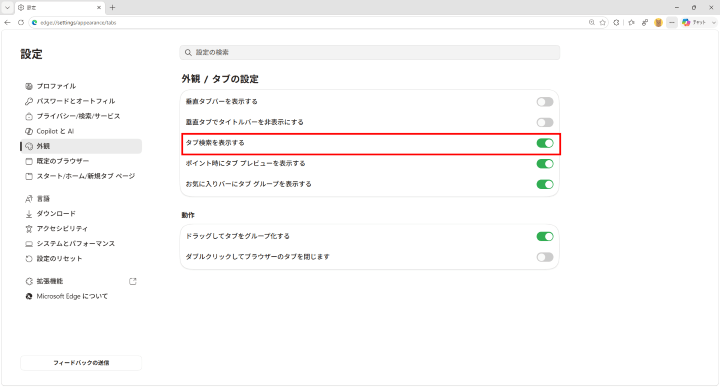Screen dimensions: 720x387
Task: Restore down the browser window
Action: 694,7
